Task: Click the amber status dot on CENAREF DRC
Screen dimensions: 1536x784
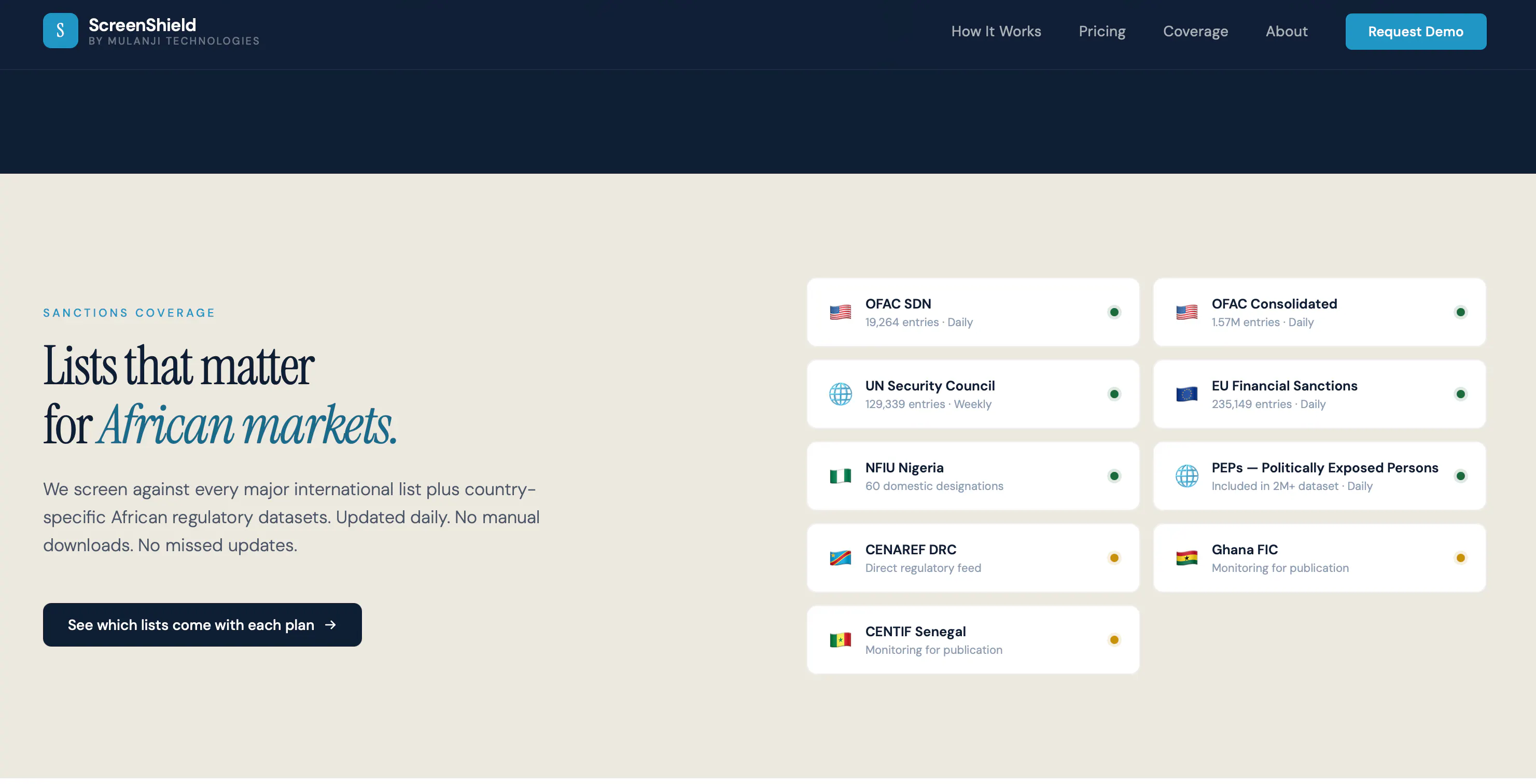Action: coord(1114,558)
